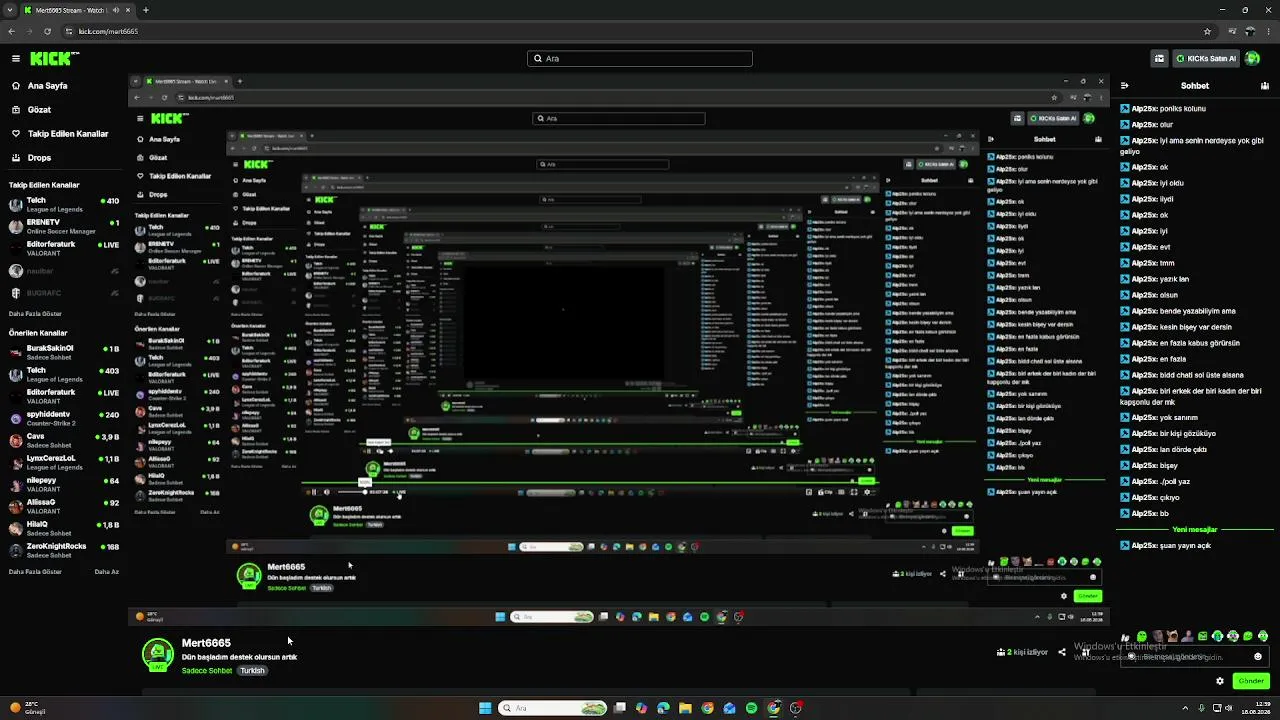
Task: Click stream title "Dün başladım destek olursun artık"
Action: 240,657
